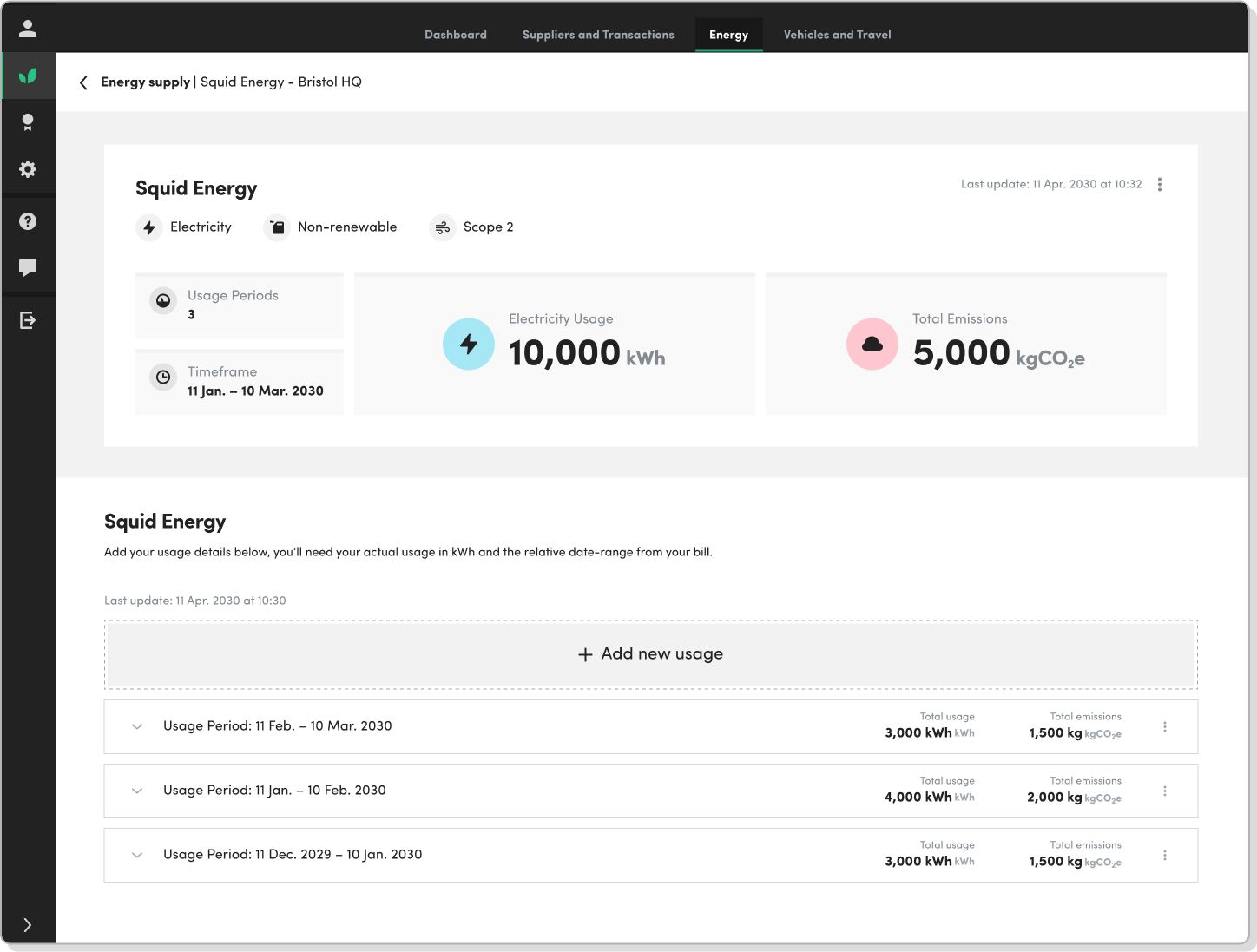Open options menu for 11 Jan. – 10 Feb. period
The image size is (1257, 952).
coord(1165,791)
